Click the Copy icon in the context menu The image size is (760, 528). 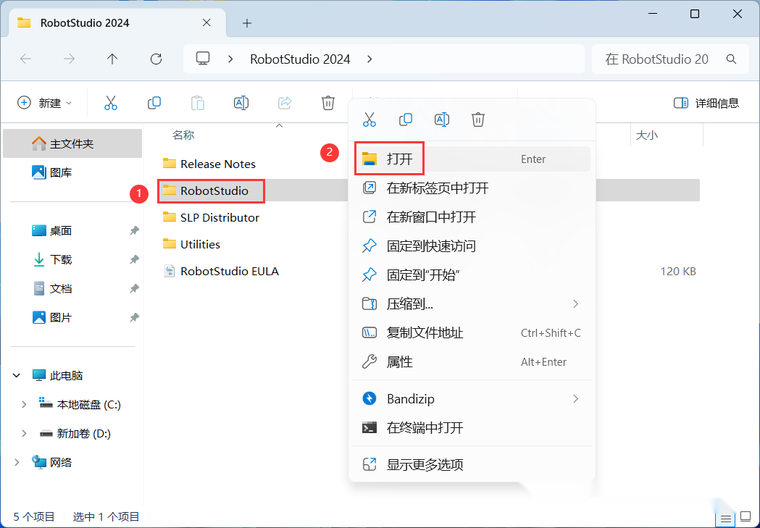click(405, 119)
